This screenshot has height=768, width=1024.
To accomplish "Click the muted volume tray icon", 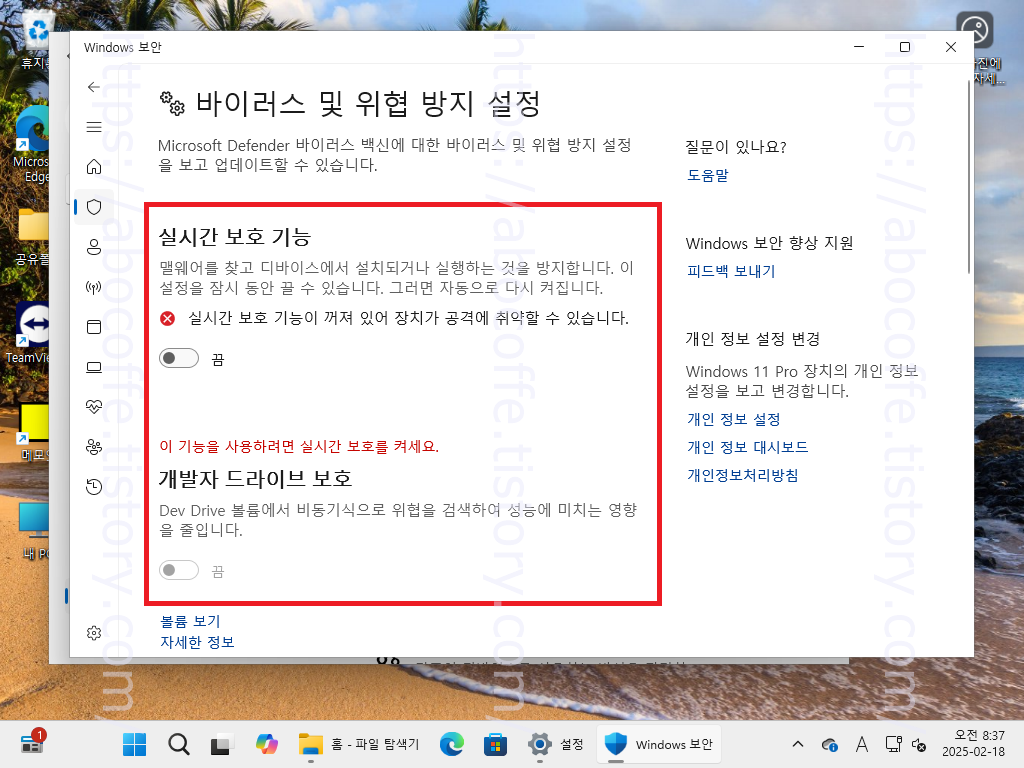I will 919,744.
